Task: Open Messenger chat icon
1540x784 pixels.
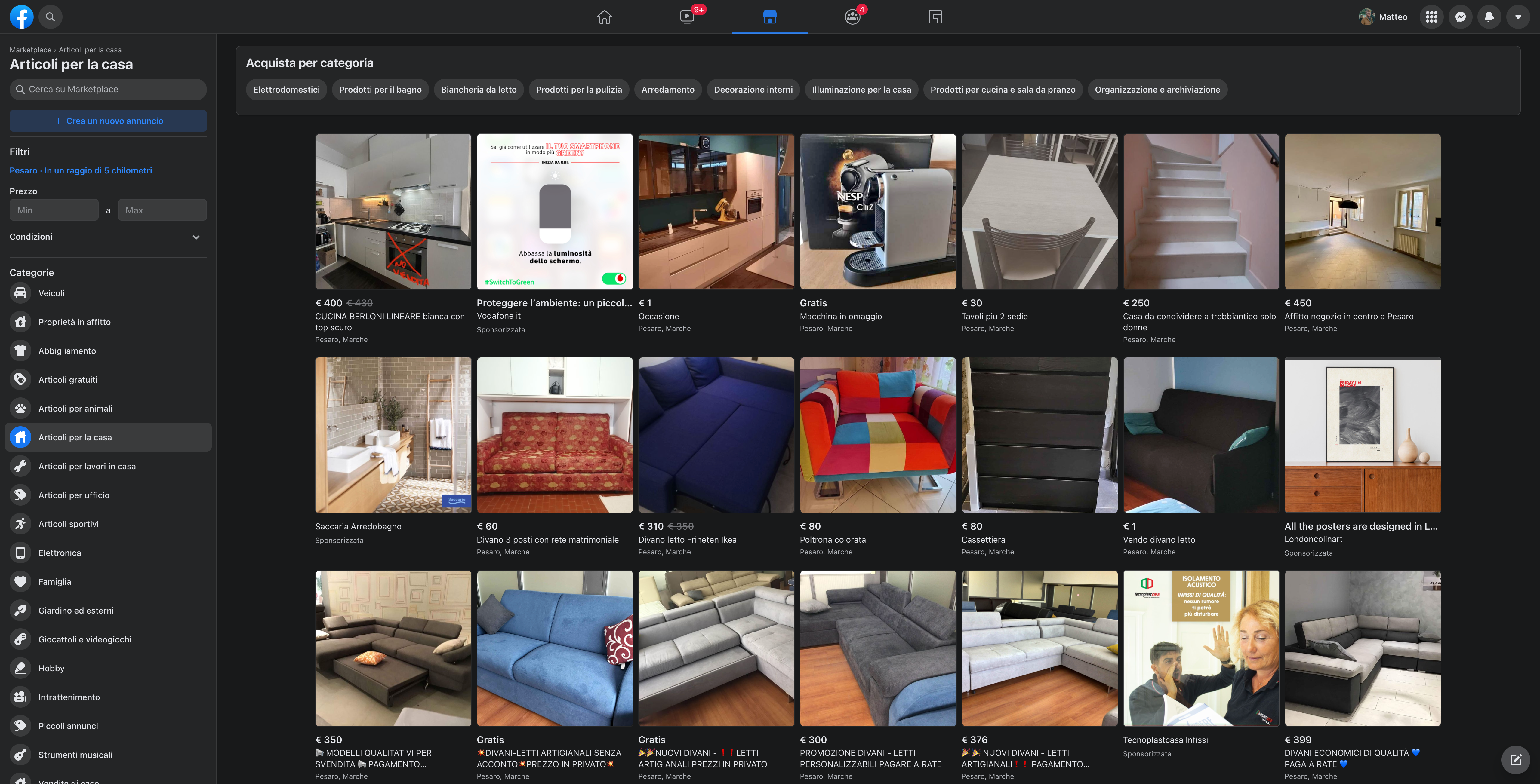Action: [1461, 17]
